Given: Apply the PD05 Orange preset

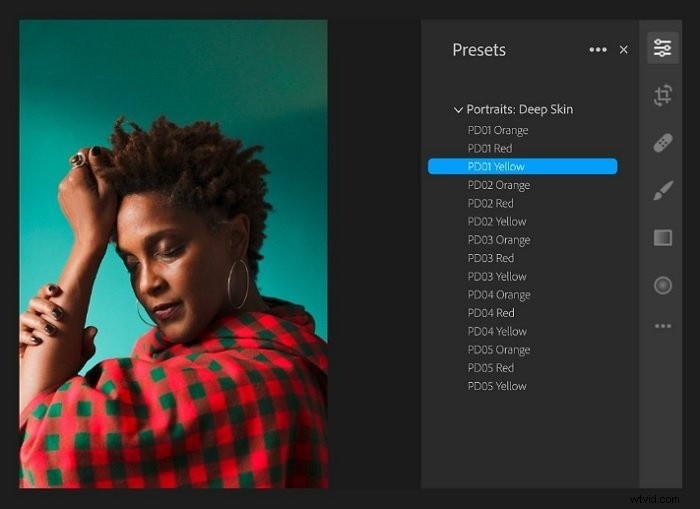Looking at the screenshot, I should pyautogui.click(x=499, y=350).
